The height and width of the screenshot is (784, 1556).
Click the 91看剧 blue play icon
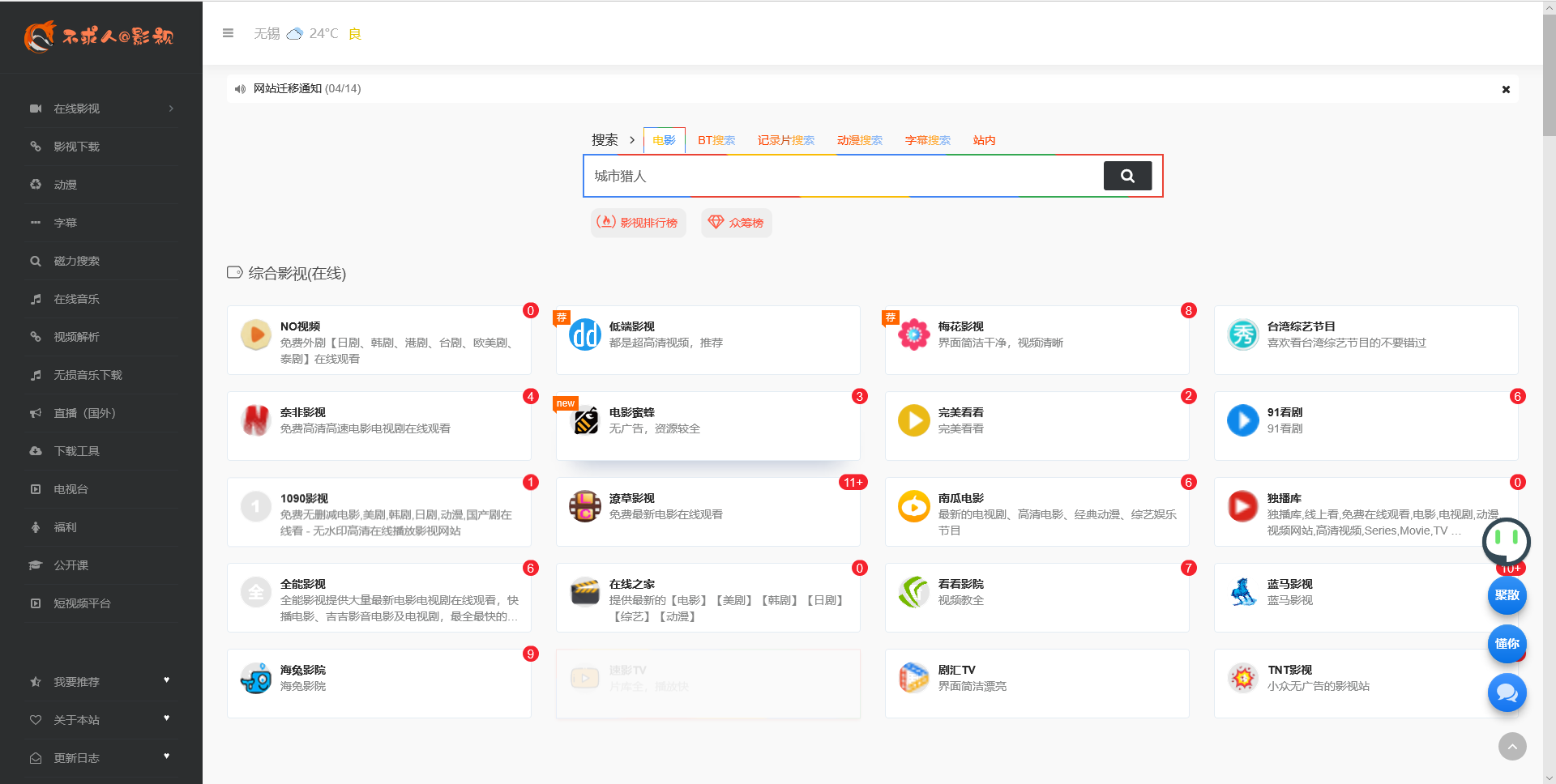coord(1243,420)
